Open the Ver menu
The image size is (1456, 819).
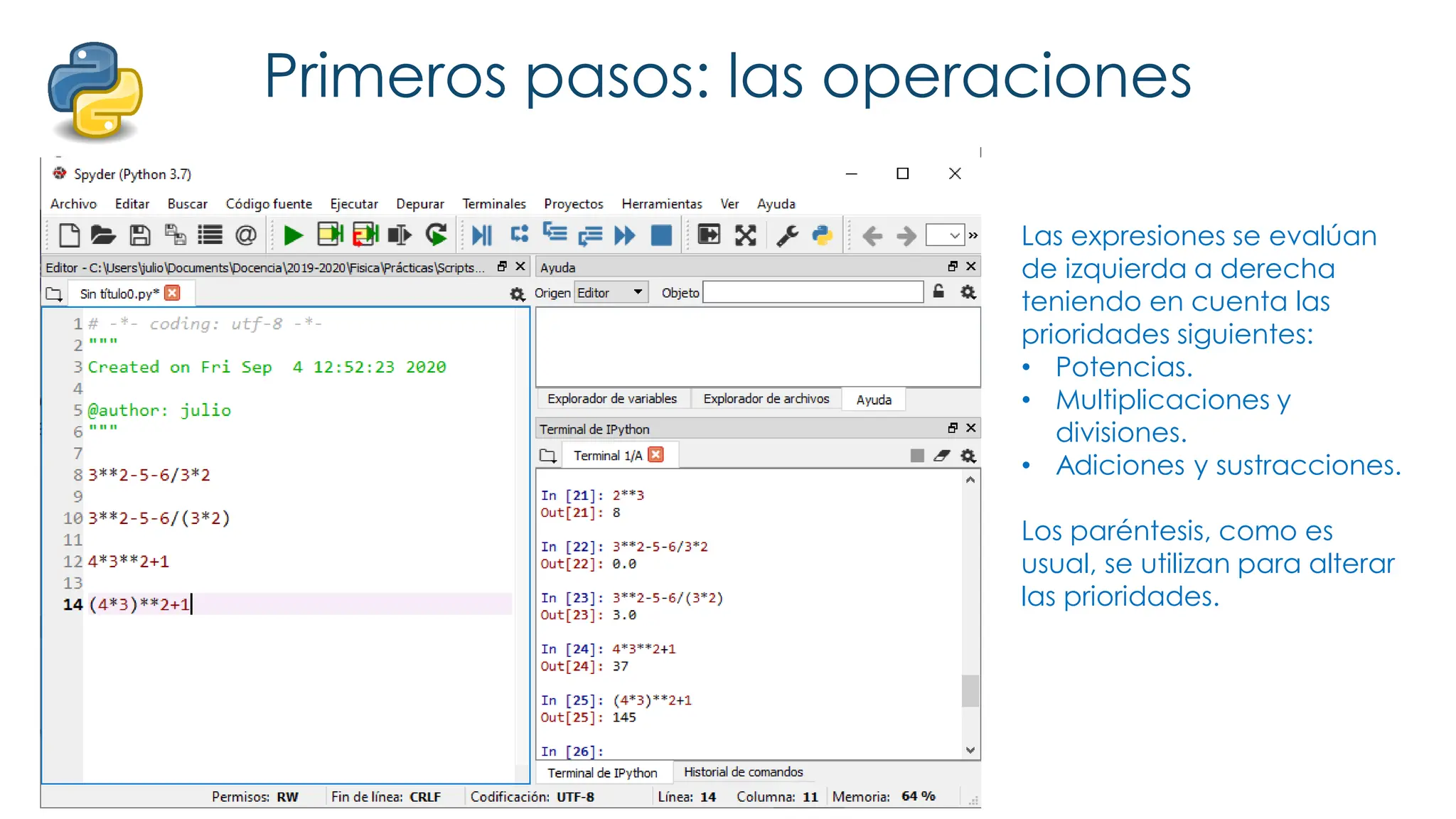click(729, 204)
